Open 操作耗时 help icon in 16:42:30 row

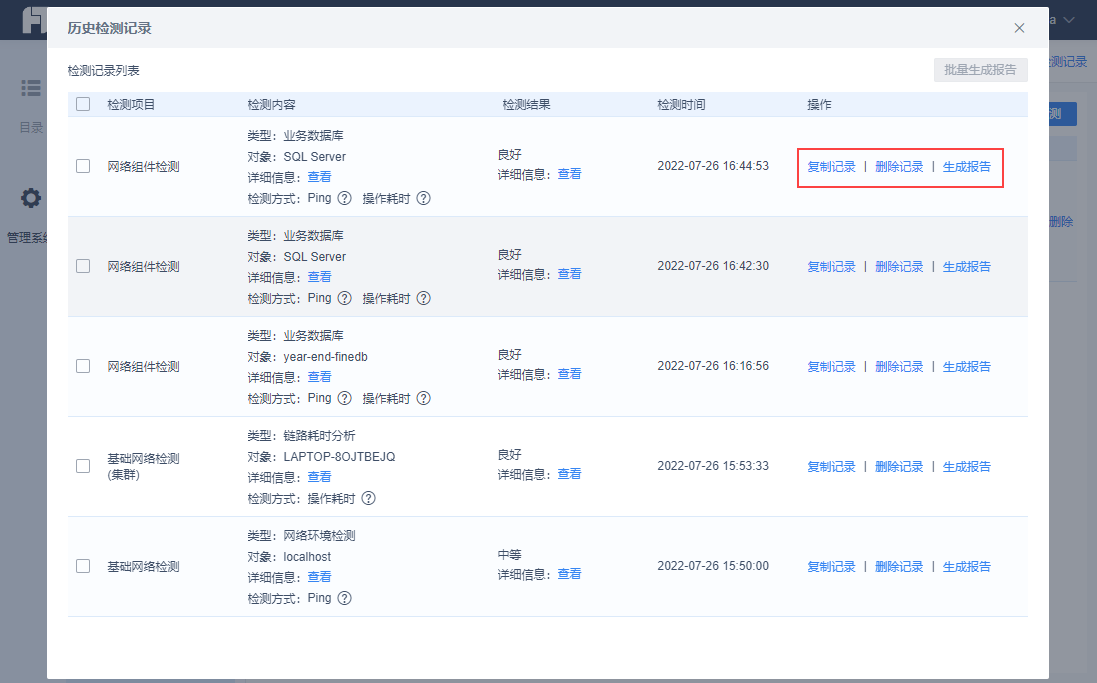coord(423,298)
